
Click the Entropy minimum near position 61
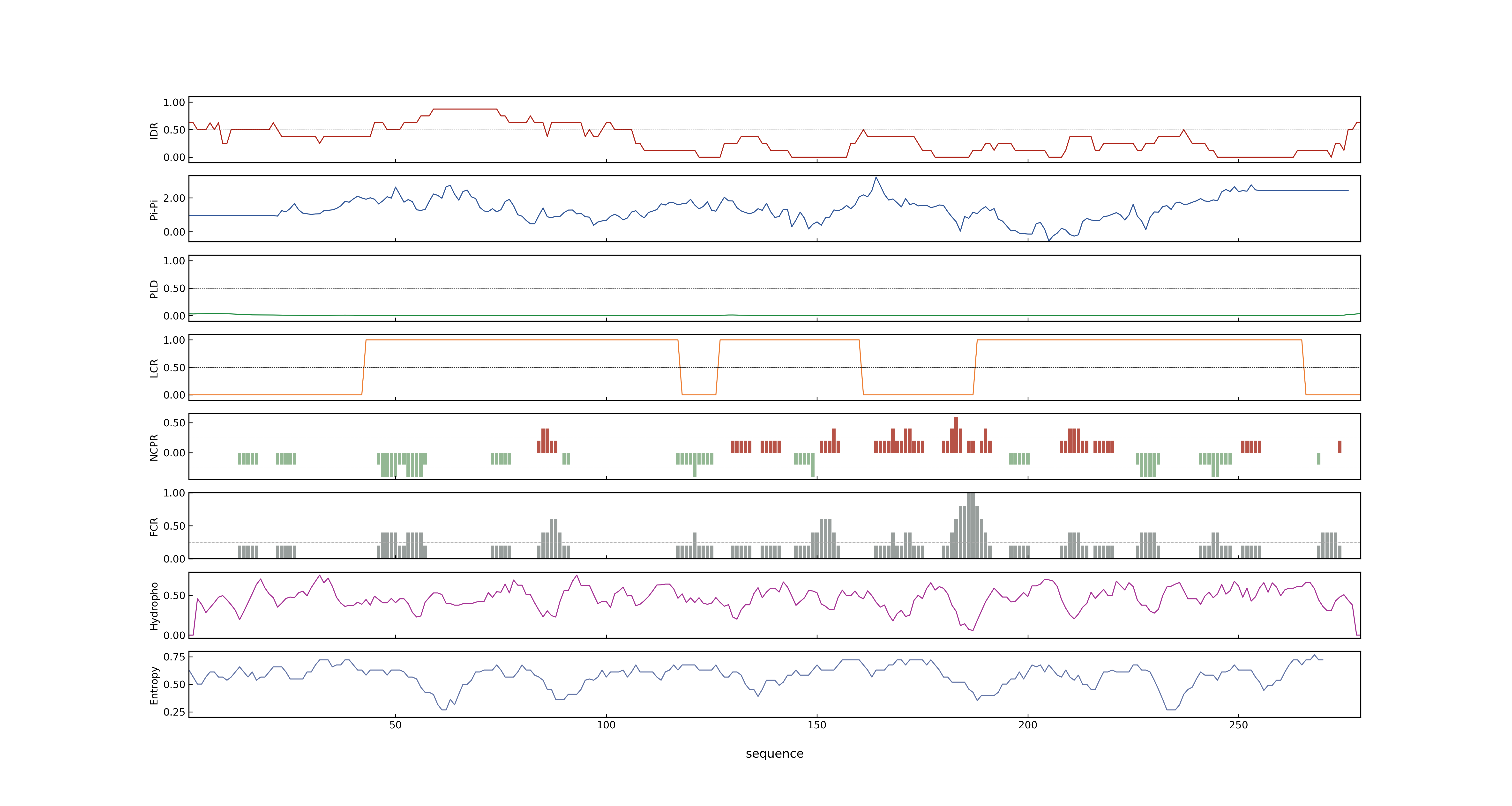(444, 709)
